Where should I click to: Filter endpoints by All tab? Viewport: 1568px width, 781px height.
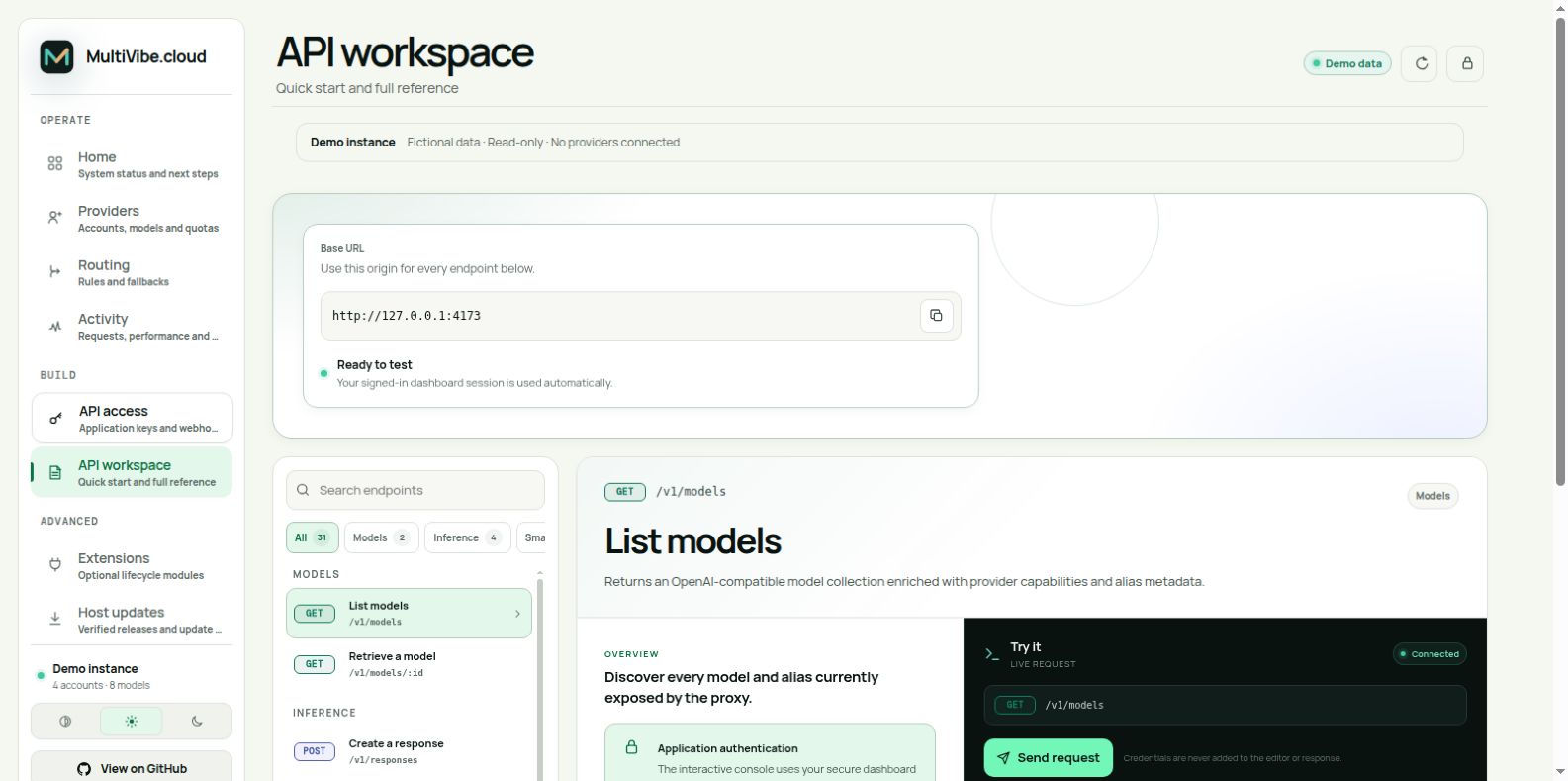313,537
